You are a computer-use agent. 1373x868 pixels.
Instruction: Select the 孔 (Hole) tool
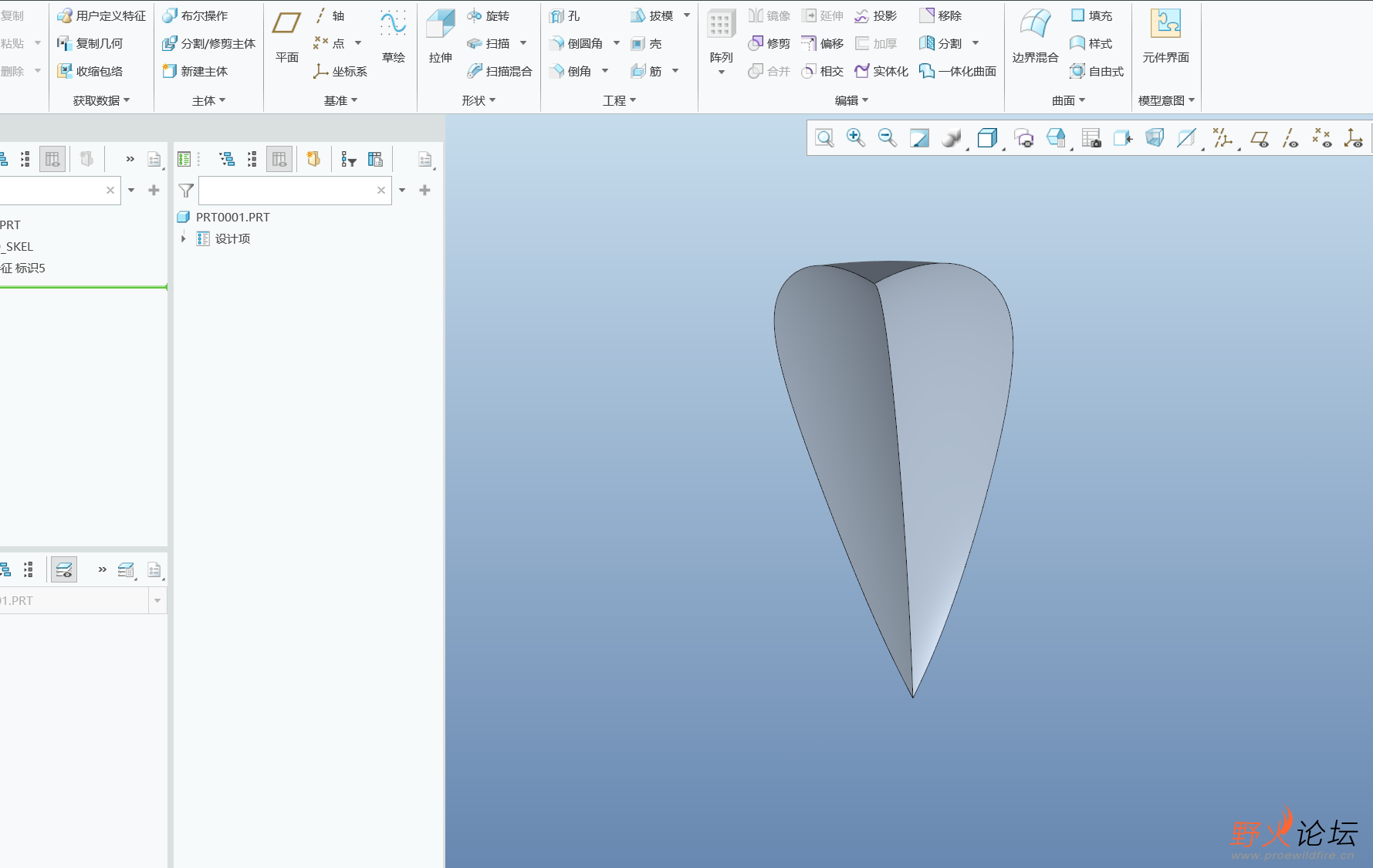(x=564, y=15)
